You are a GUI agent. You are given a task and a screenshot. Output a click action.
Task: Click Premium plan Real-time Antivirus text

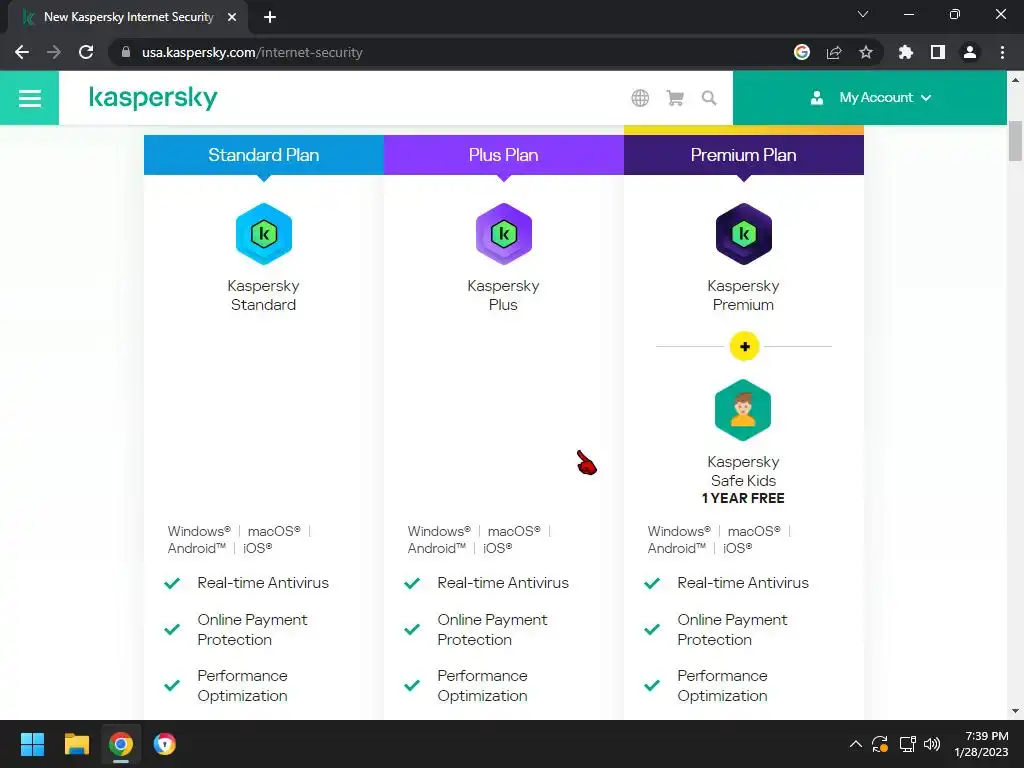click(743, 583)
